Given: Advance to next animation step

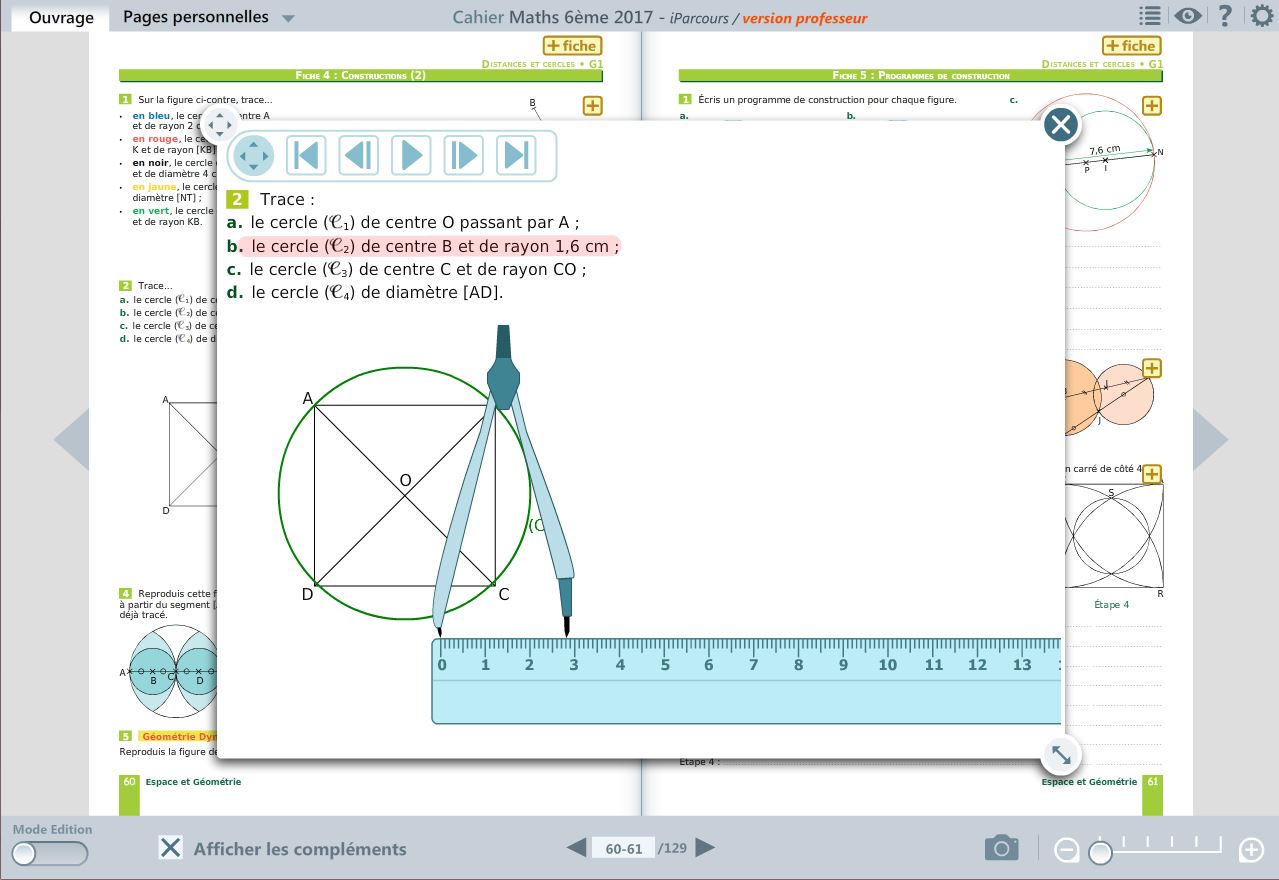Looking at the screenshot, I should click(463, 156).
